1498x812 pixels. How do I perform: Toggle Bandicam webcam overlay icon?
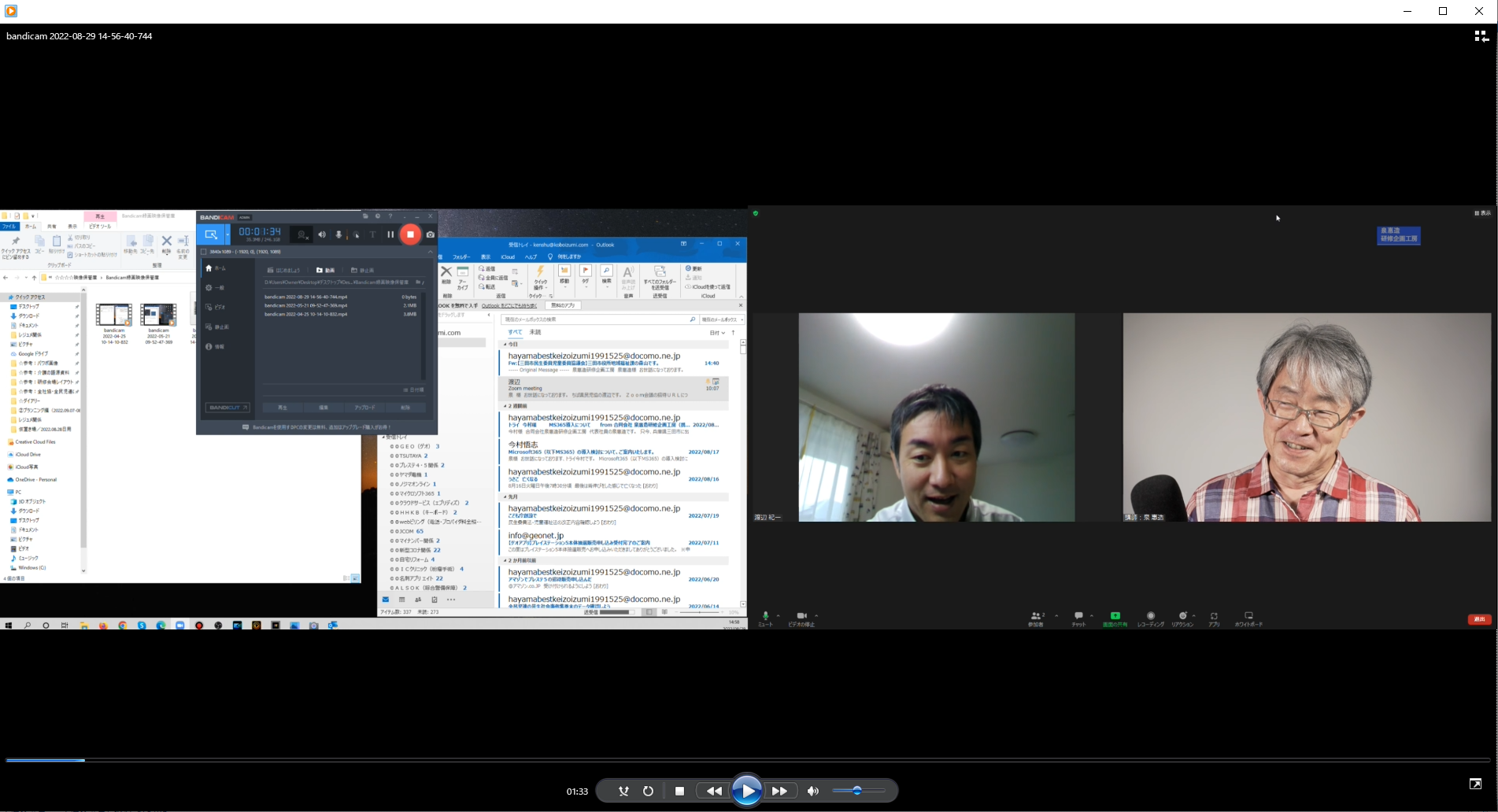302,234
